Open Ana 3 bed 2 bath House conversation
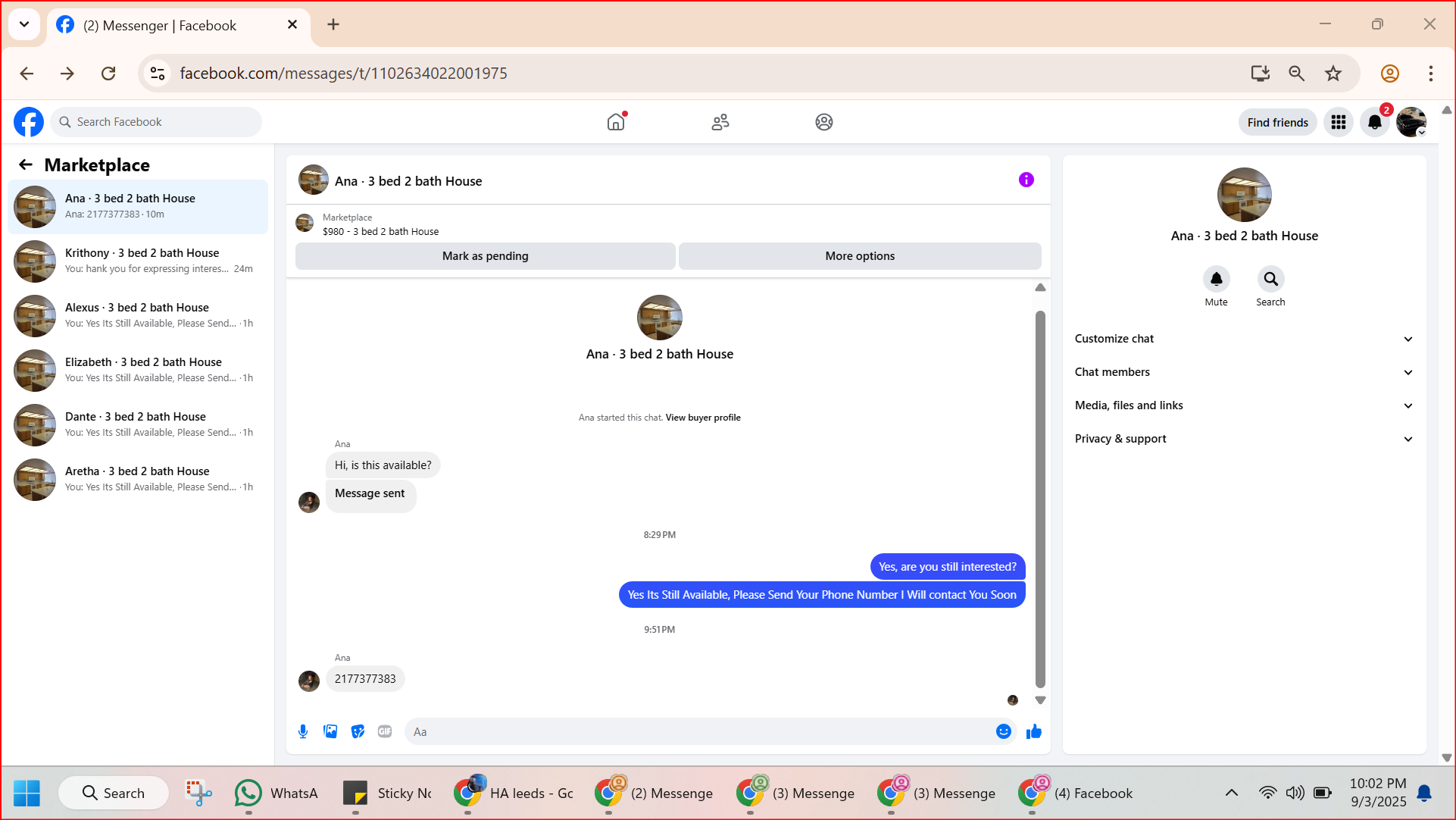 (138, 207)
